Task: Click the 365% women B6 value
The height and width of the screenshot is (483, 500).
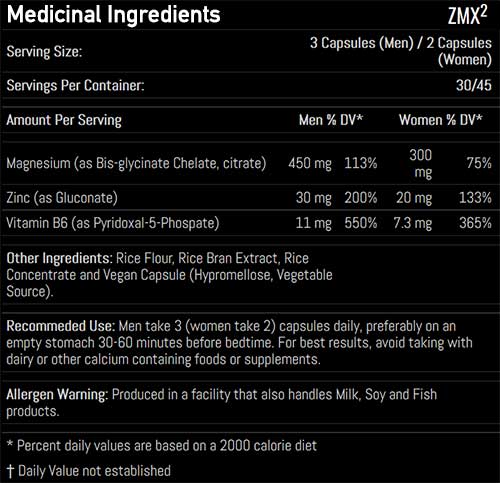Action: click(x=475, y=223)
